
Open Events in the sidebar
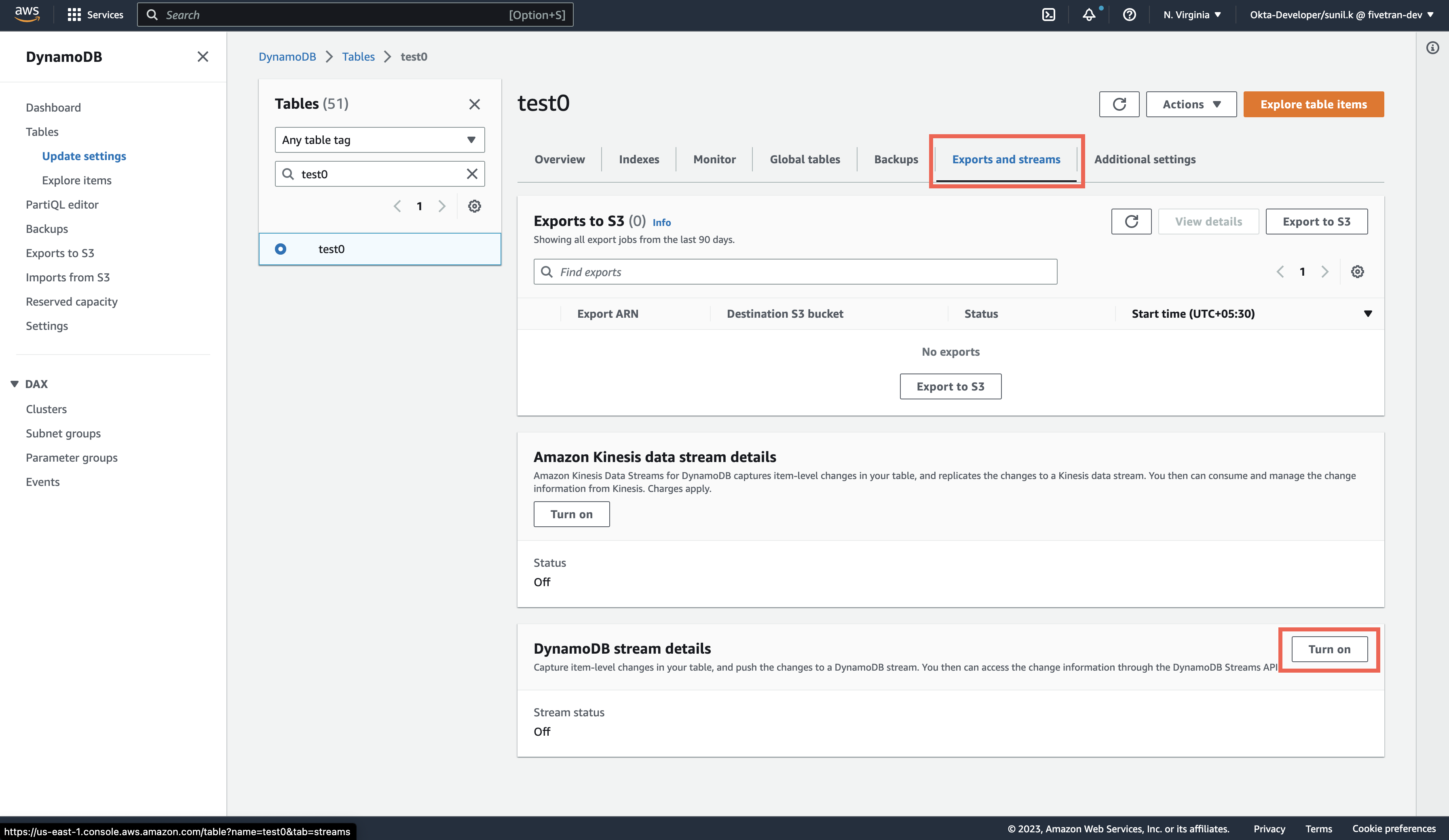pyautogui.click(x=42, y=482)
